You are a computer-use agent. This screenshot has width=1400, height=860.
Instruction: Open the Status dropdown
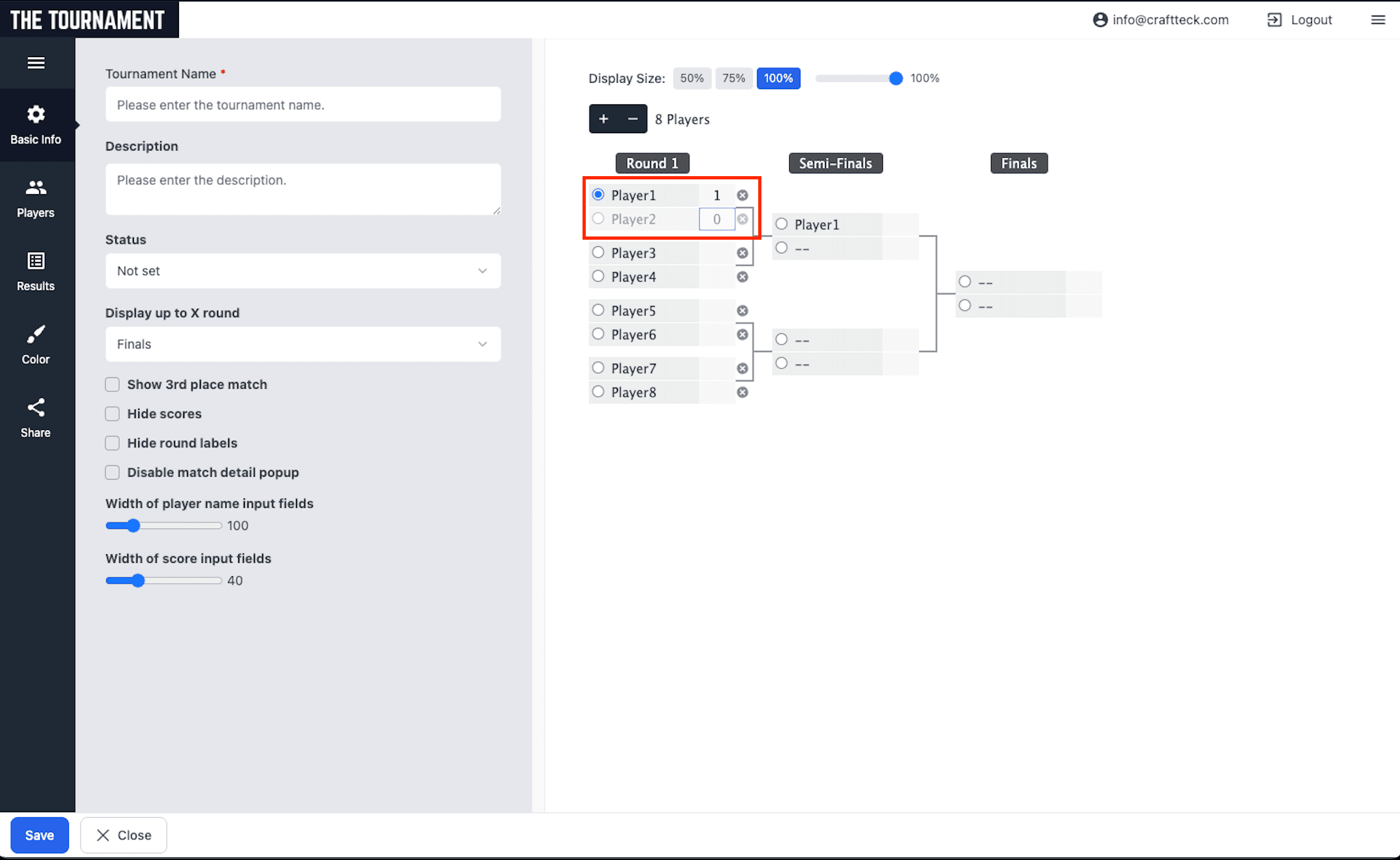[x=303, y=271]
